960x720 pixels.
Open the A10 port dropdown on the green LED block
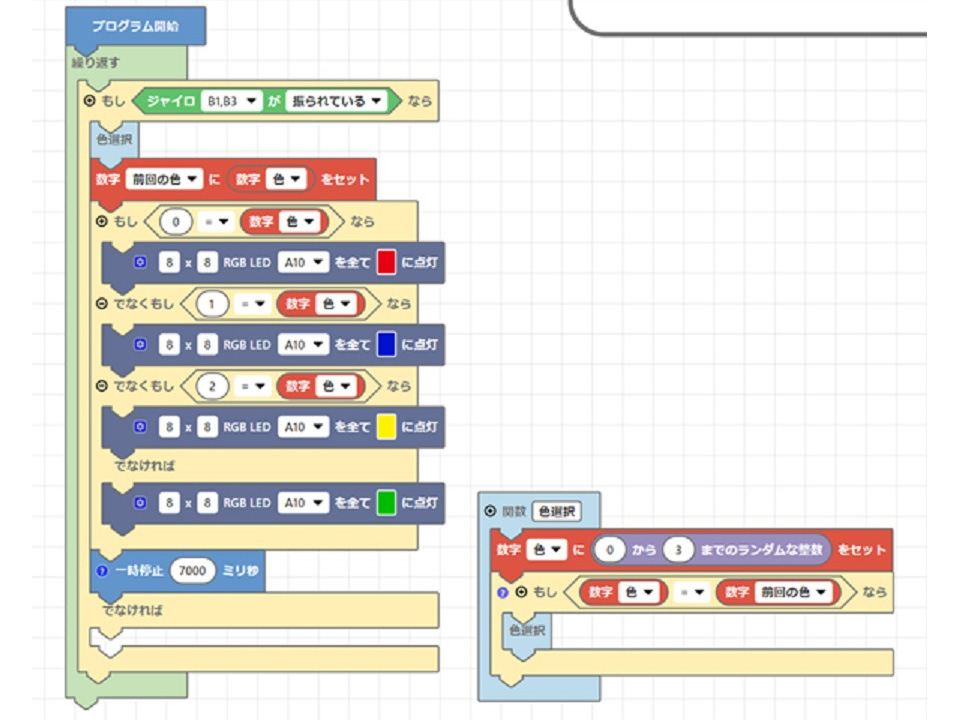pos(303,503)
